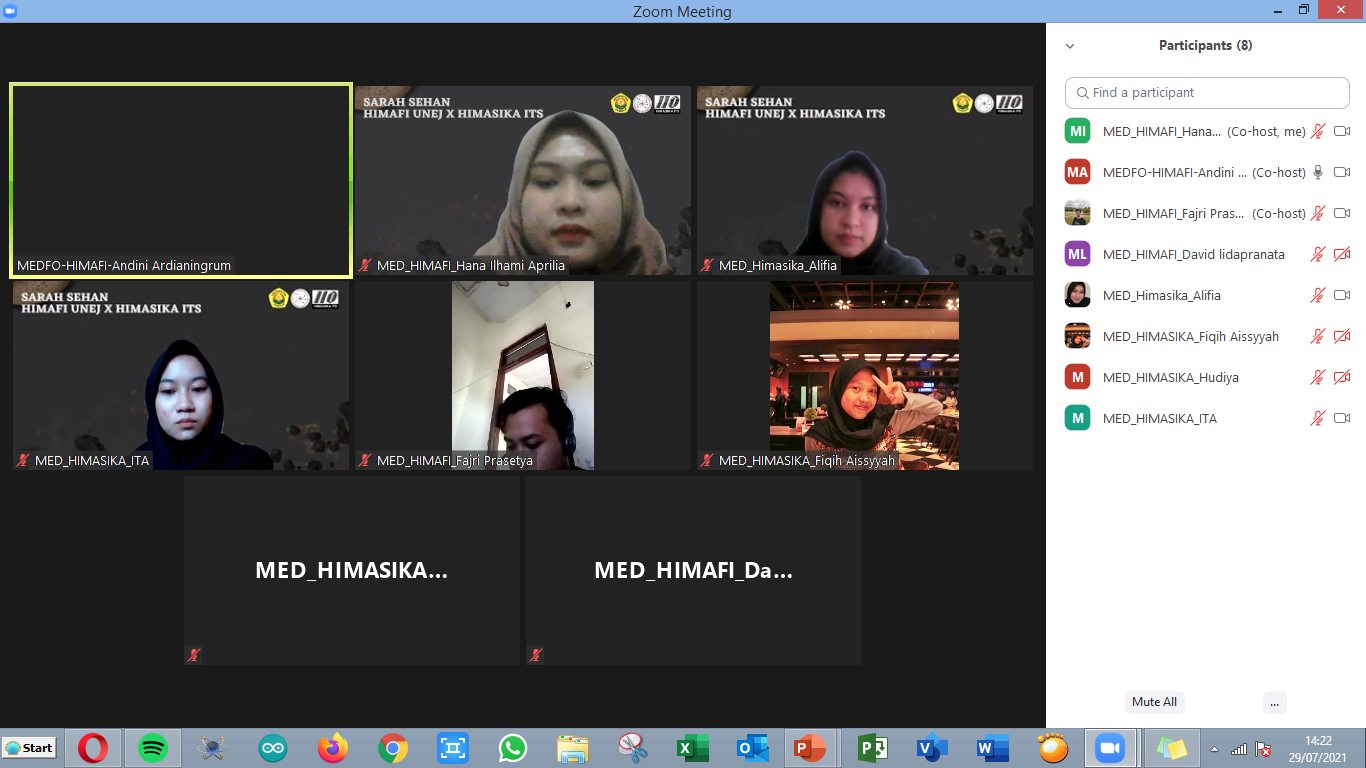Click the MI avatar of MED_HIMAFI_Hana

pyautogui.click(x=1077, y=132)
